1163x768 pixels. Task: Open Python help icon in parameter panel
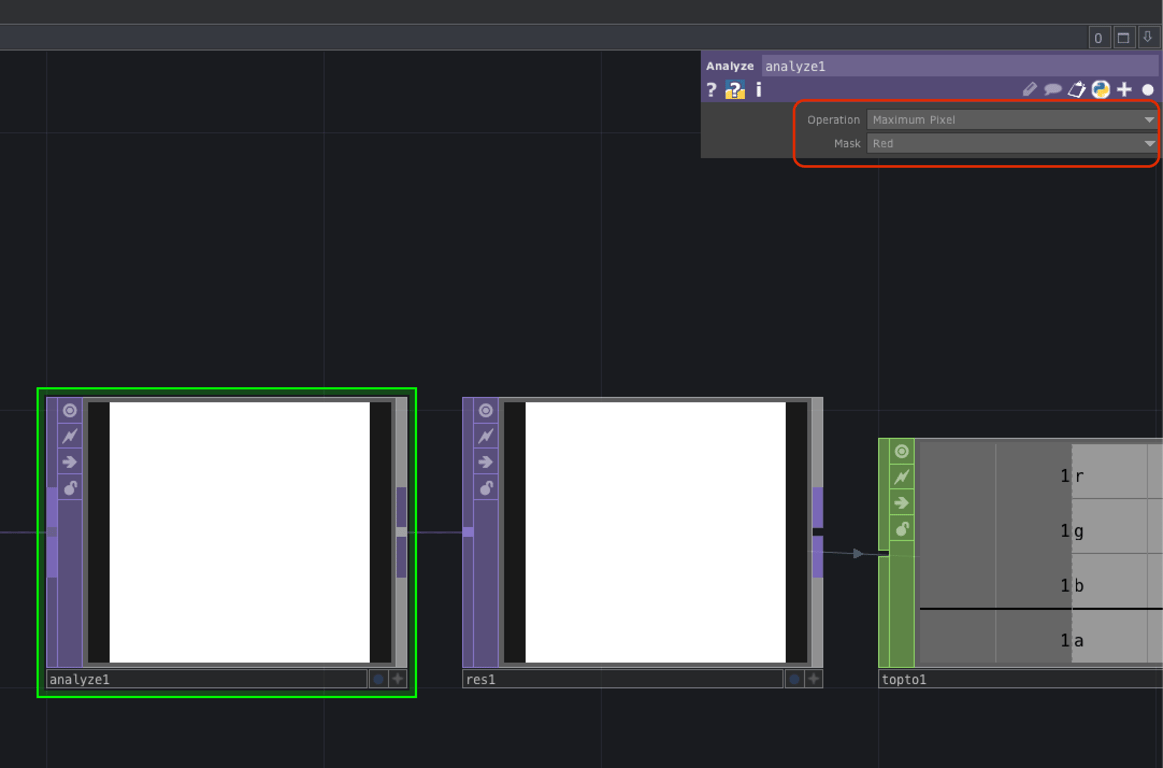pyautogui.click(x=734, y=91)
